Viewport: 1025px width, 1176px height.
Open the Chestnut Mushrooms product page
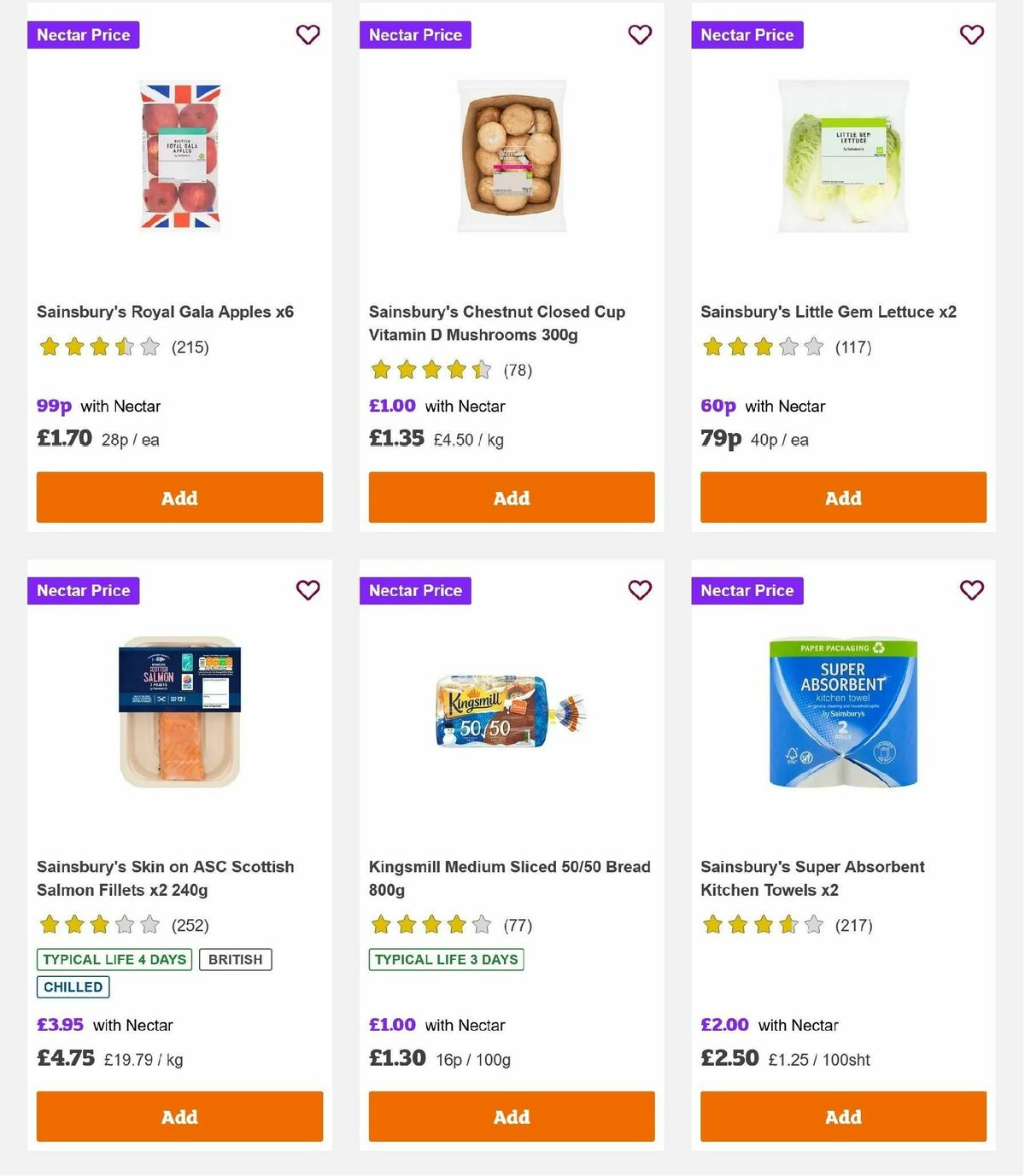496,323
